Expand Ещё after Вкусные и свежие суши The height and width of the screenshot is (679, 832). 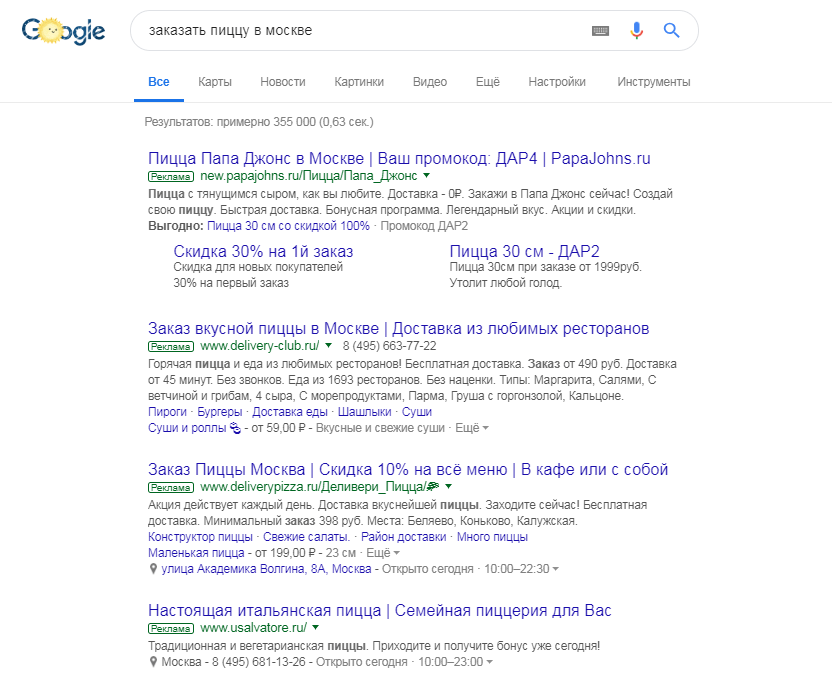click(x=472, y=428)
